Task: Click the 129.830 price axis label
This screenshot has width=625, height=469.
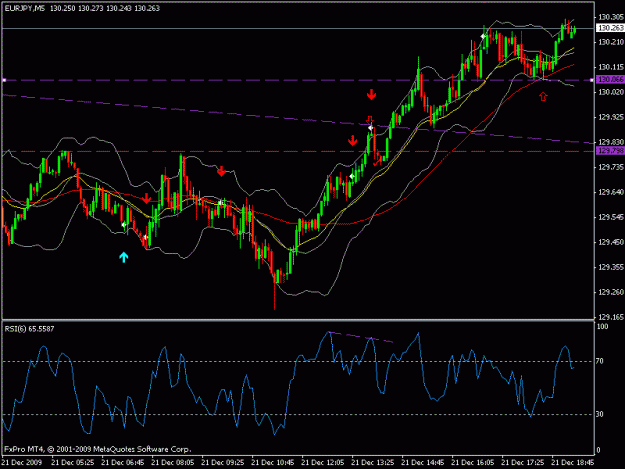Action: [x=611, y=142]
